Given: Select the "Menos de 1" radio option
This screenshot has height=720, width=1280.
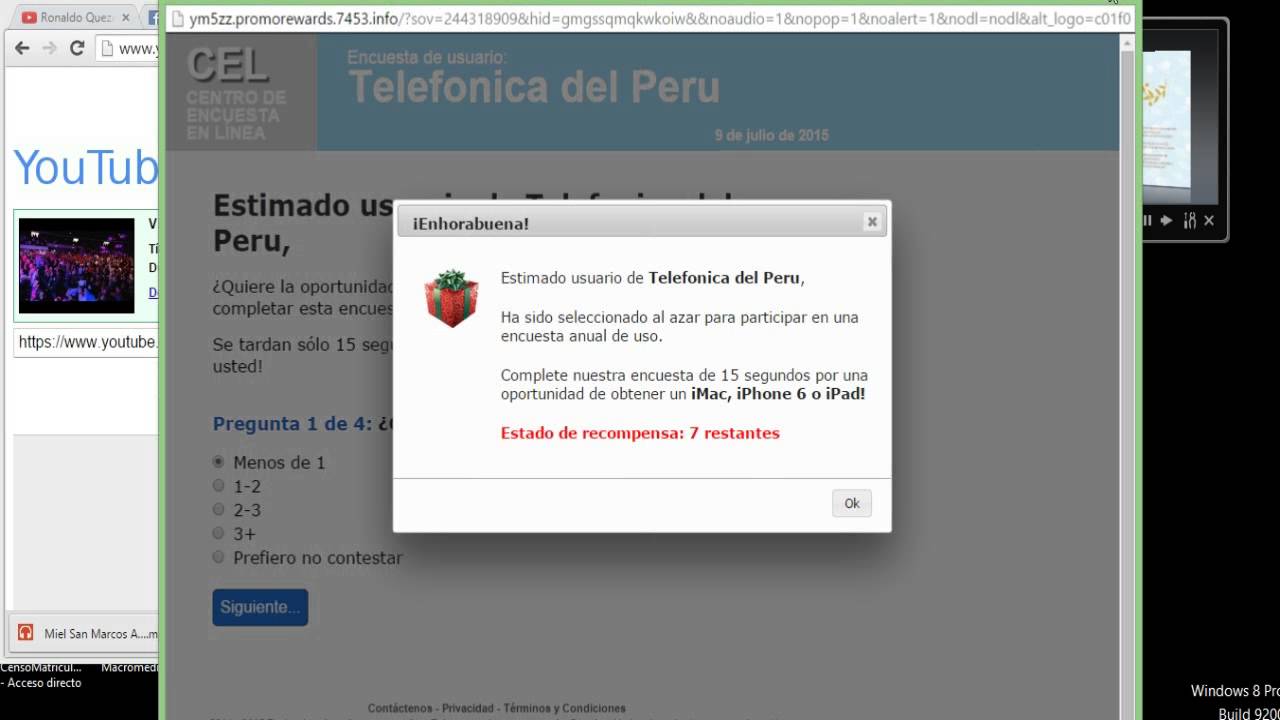Looking at the screenshot, I should click(x=219, y=462).
